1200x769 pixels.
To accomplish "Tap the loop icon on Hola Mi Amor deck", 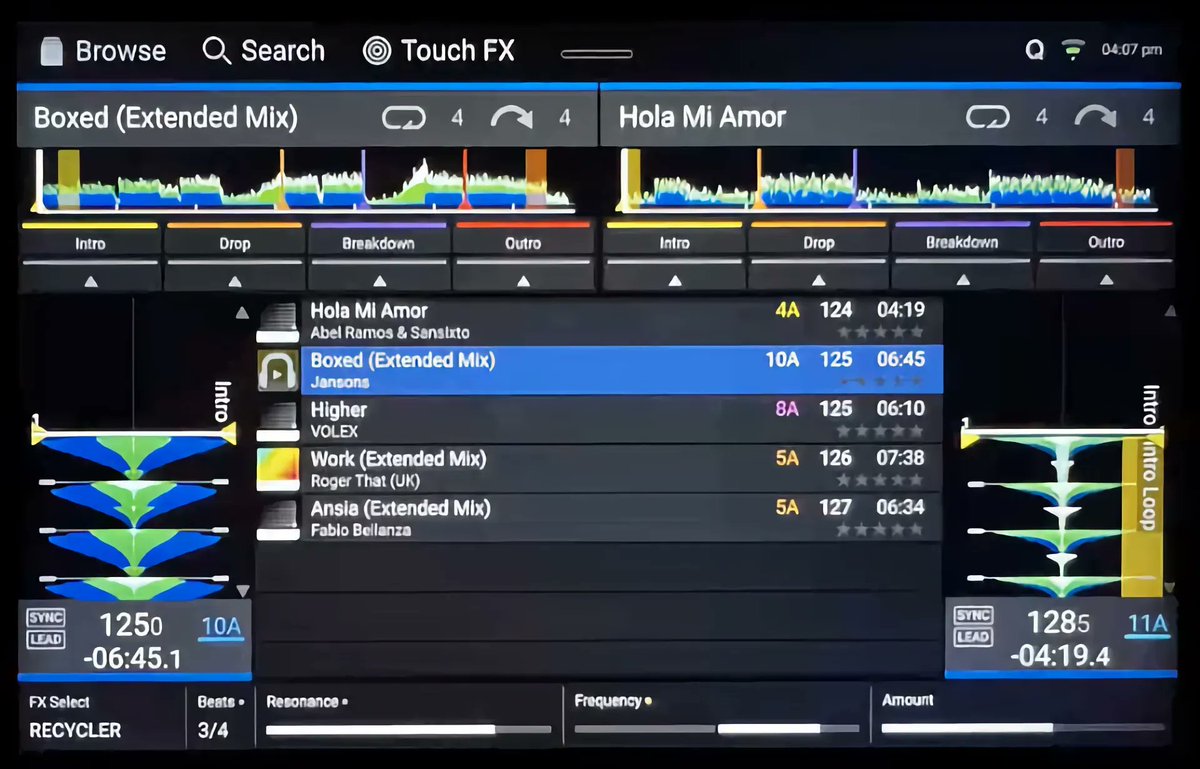I will point(987,118).
